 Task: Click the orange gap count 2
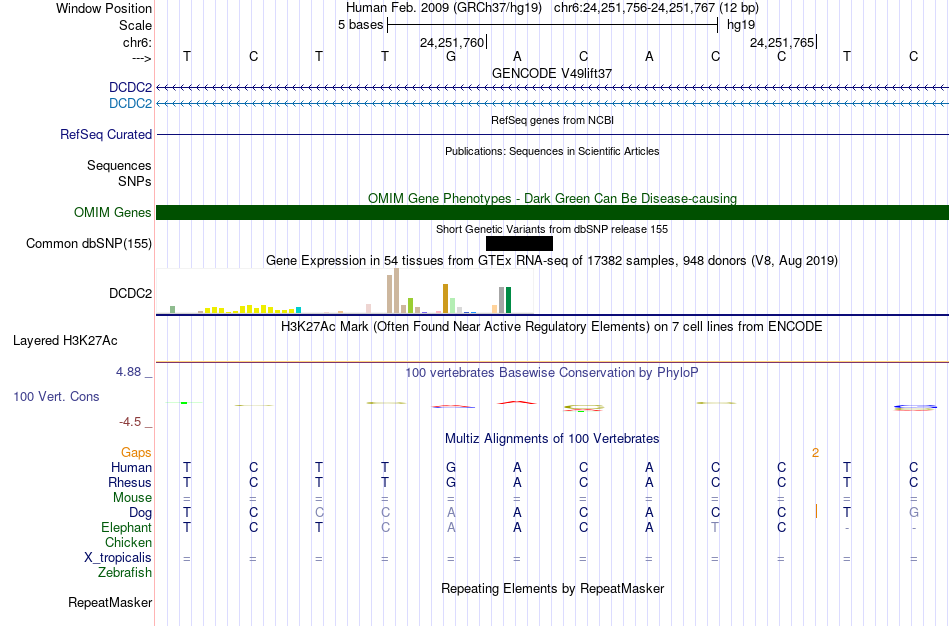[x=815, y=453]
